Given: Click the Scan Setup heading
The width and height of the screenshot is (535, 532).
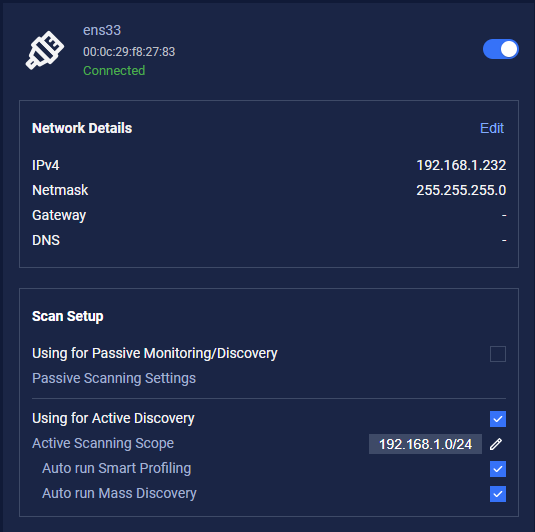Looking at the screenshot, I should pyautogui.click(x=68, y=316).
